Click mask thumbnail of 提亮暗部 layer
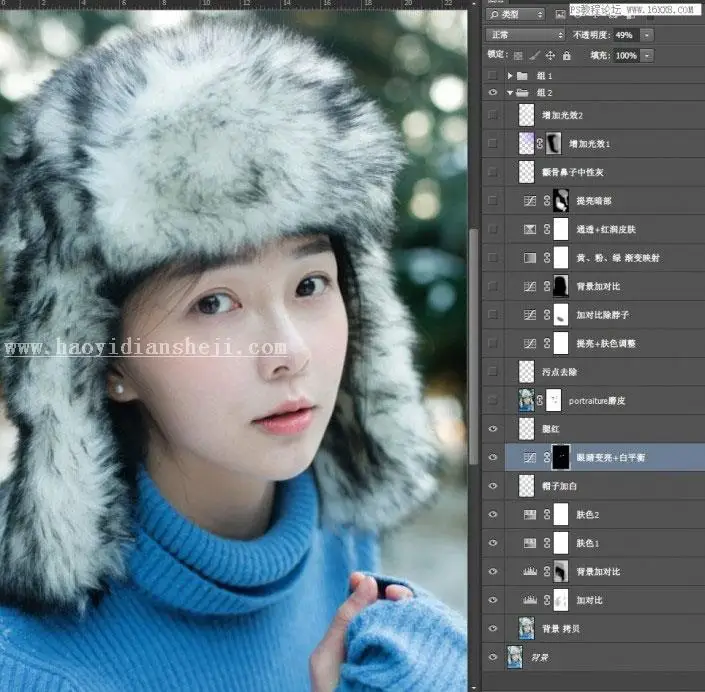The height and width of the screenshot is (692, 705). coord(561,201)
